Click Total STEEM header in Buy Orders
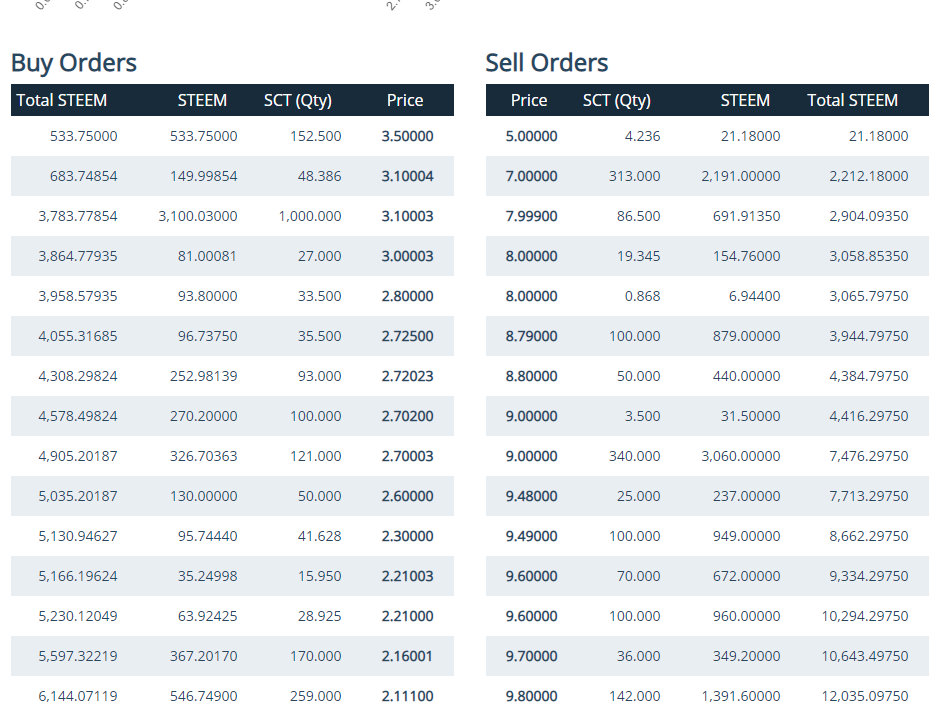Viewport: 939px width, 717px height. [x=62, y=100]
